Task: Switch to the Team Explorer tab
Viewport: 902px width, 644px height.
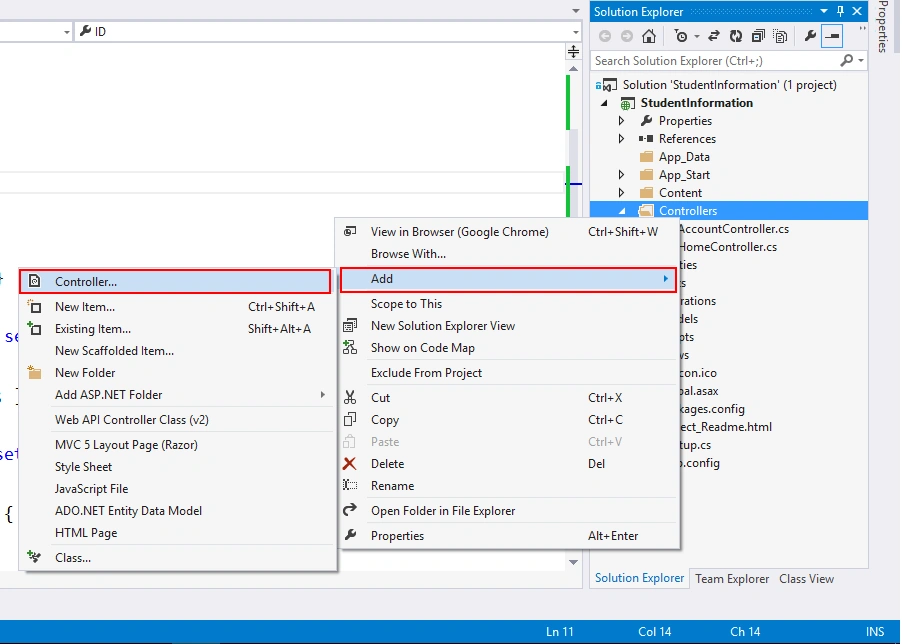Action: 732,579
